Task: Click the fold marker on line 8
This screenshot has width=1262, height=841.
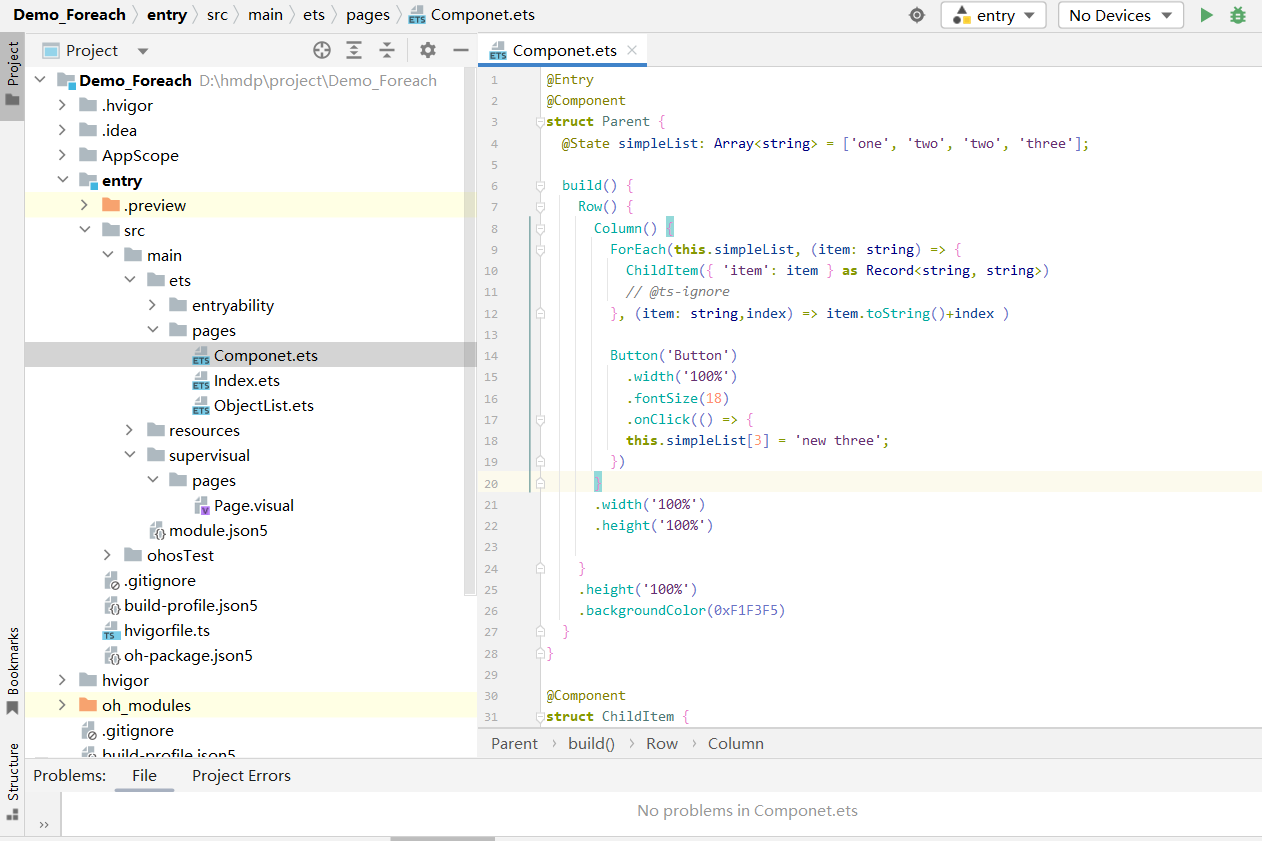Action: coord(540,228)
